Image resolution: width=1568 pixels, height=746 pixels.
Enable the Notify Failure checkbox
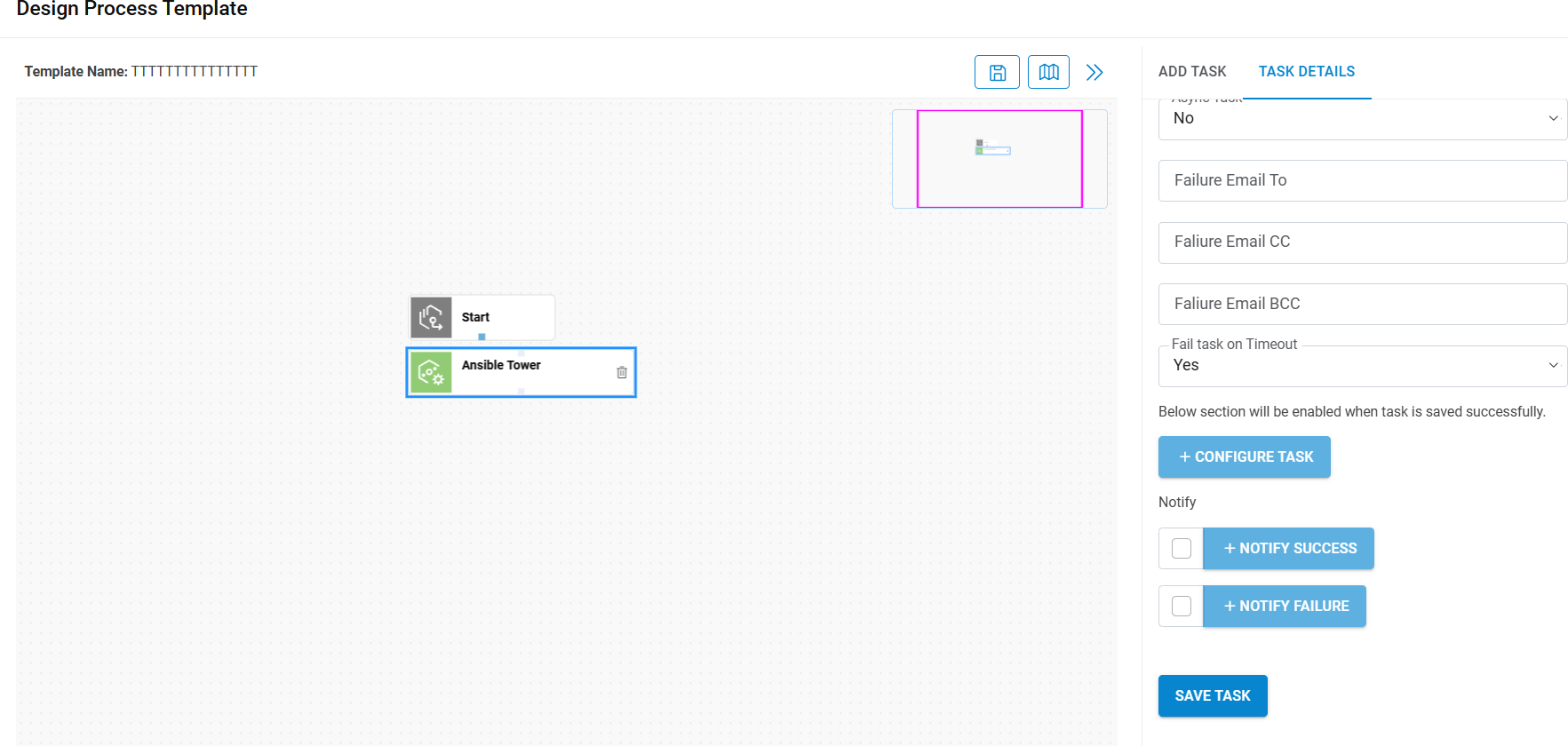(x=1182, y=606)
